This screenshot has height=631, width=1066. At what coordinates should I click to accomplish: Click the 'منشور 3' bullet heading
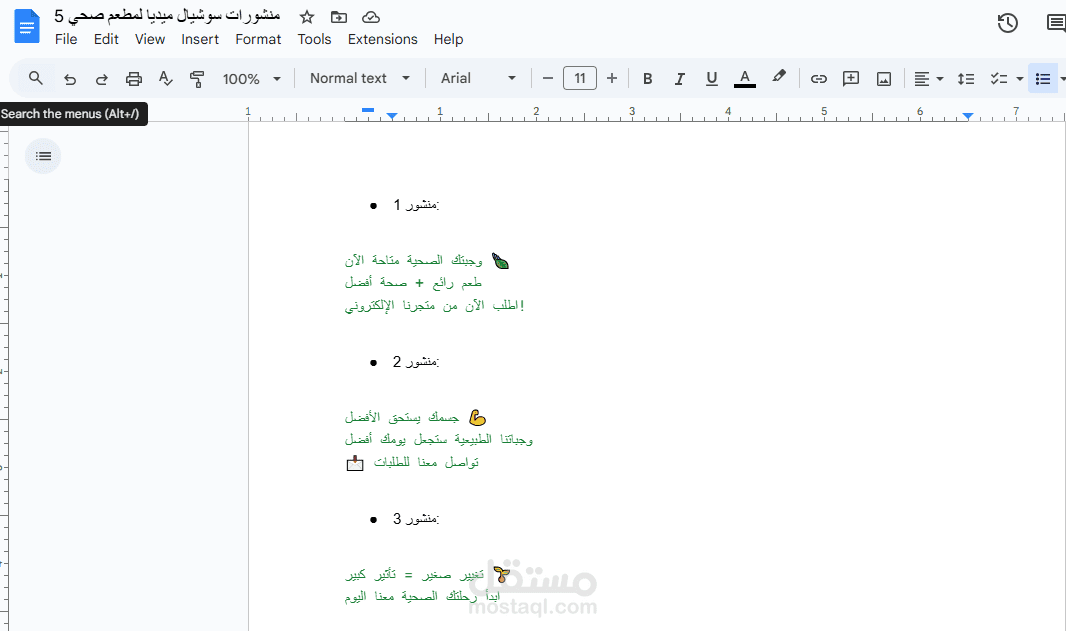[416, 519]
